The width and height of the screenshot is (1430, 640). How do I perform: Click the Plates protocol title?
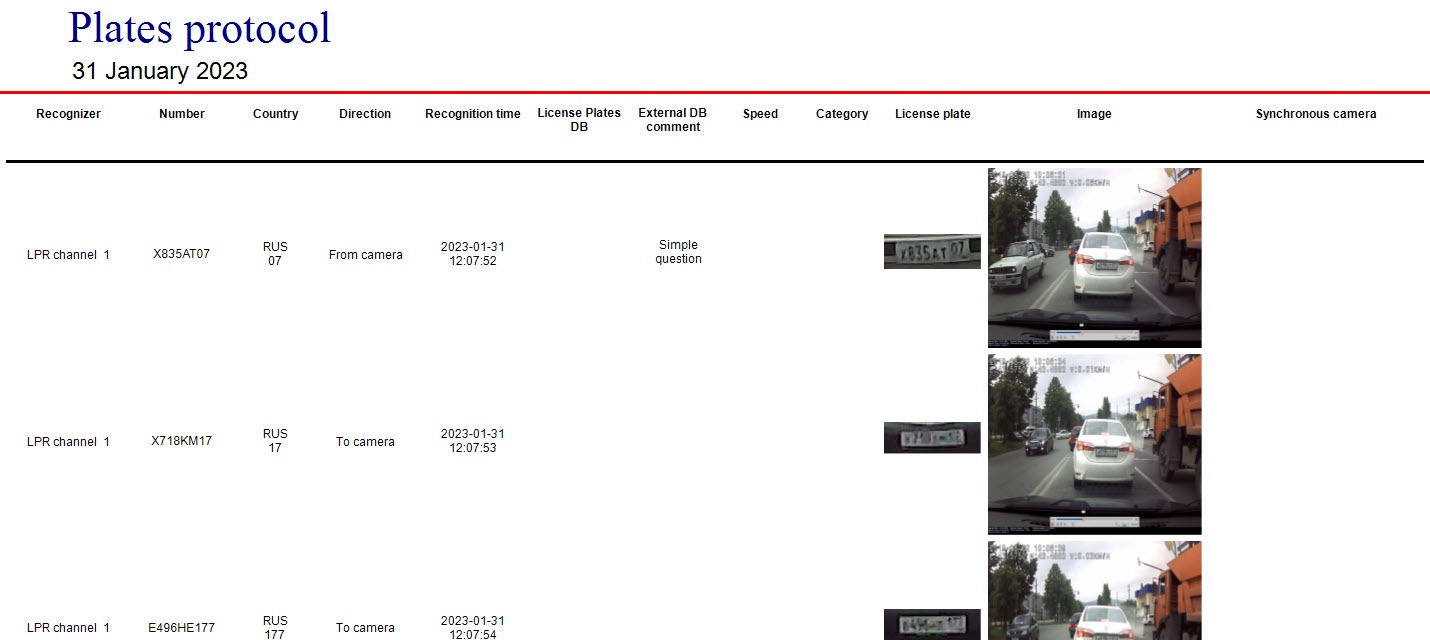pyautogui.click(x=199, y=28)
